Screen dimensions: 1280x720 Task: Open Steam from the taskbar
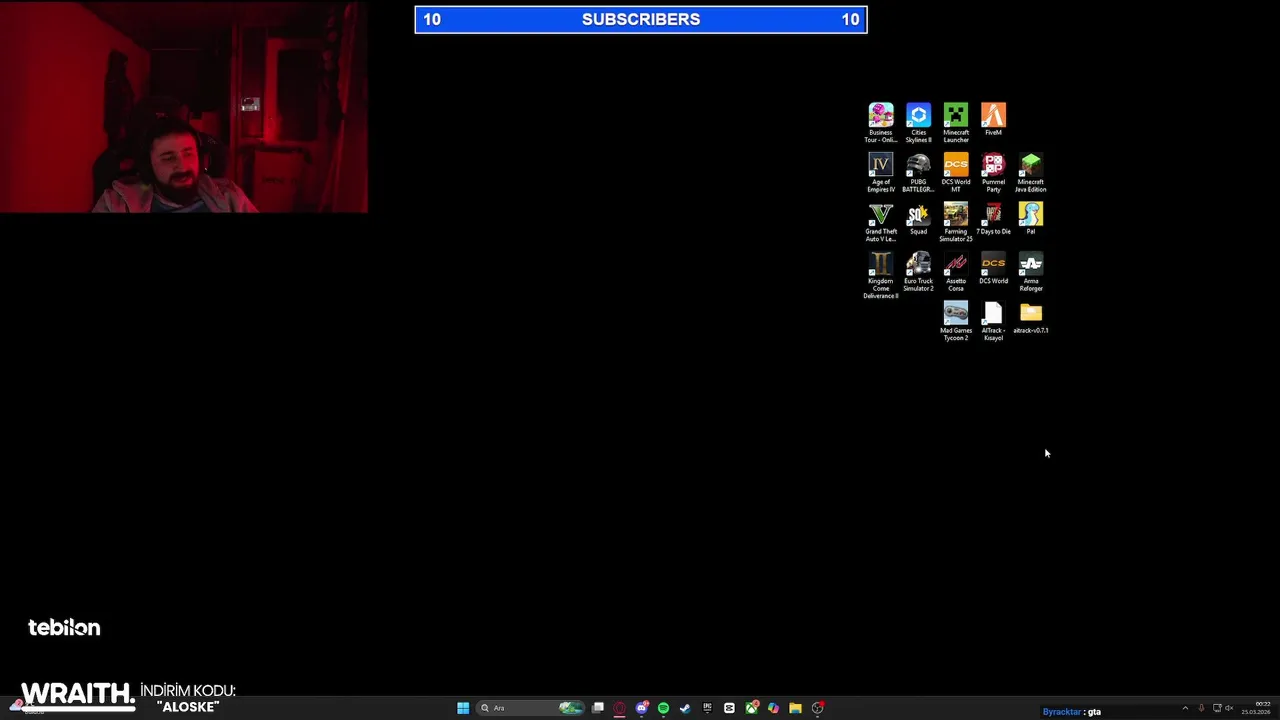(685, 708)
